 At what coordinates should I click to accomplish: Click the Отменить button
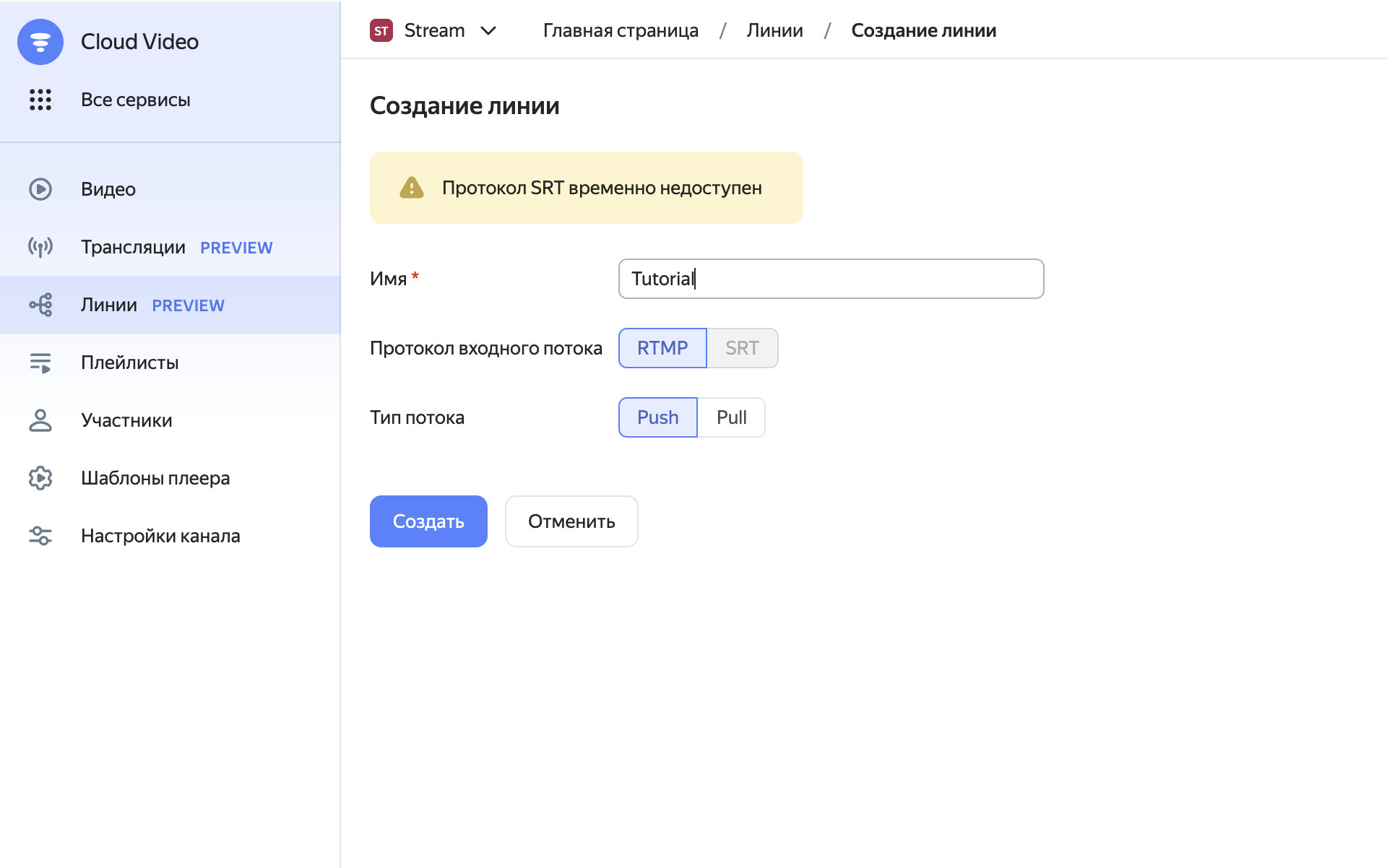(571, 521)
